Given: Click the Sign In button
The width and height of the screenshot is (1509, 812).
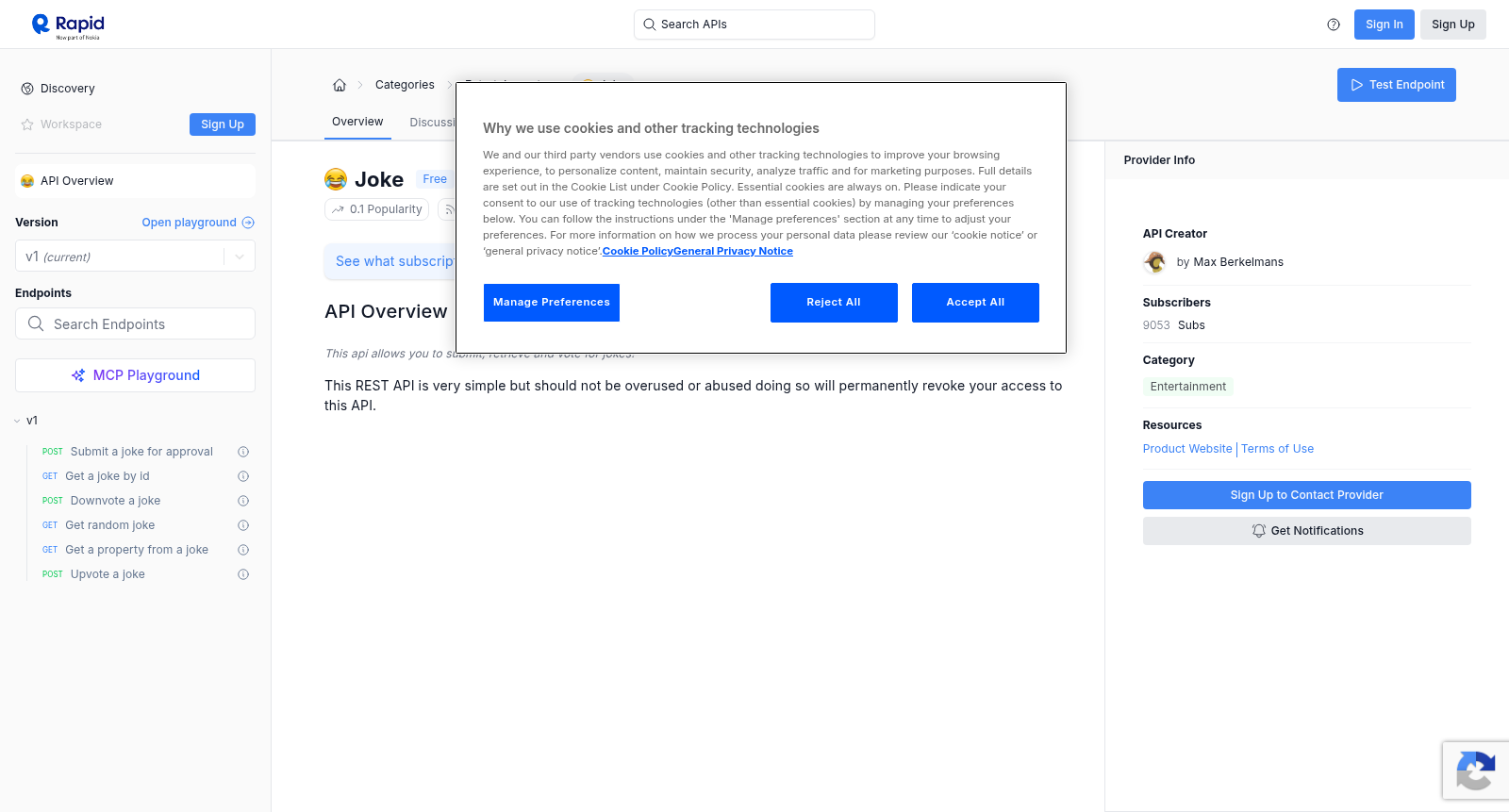Looking at the screenshot, I should click(1385, 25).
